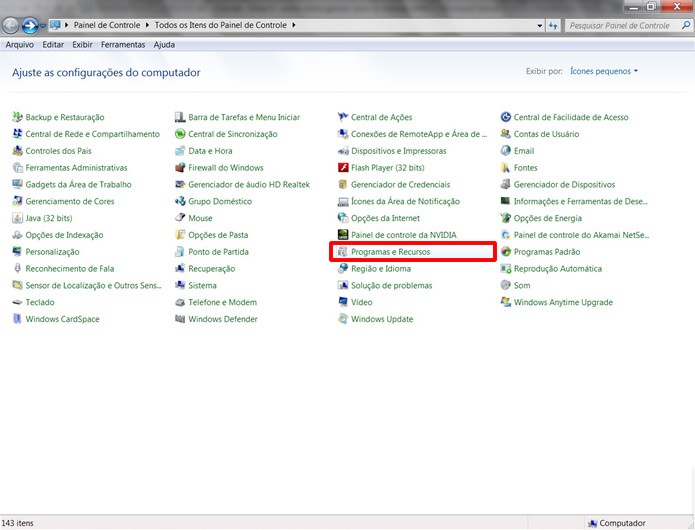Click the Solução de problemas link
695x530 pixels.
coord(391,286)
